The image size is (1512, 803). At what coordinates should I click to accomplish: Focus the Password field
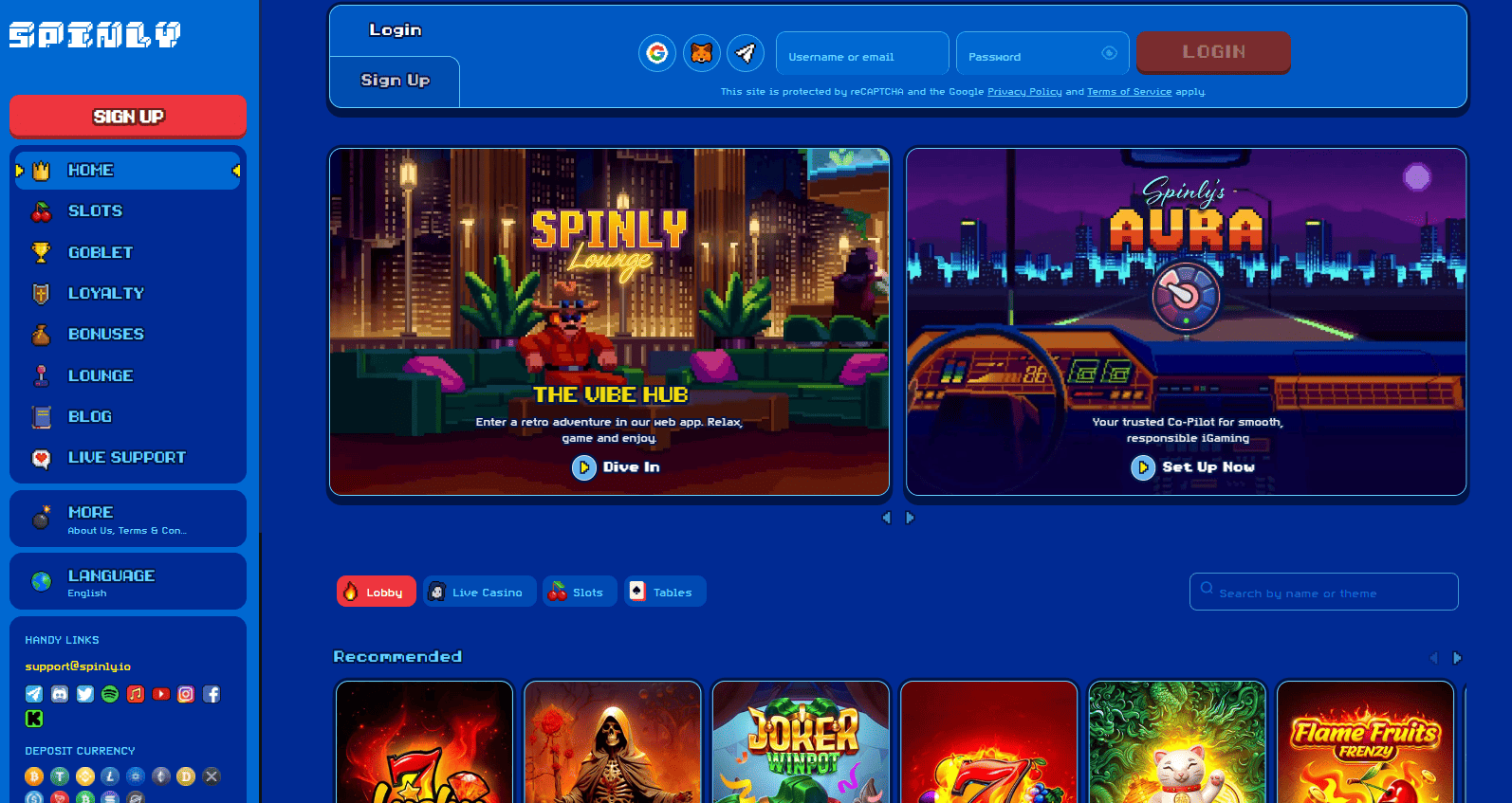click(x=1042, y=53)
